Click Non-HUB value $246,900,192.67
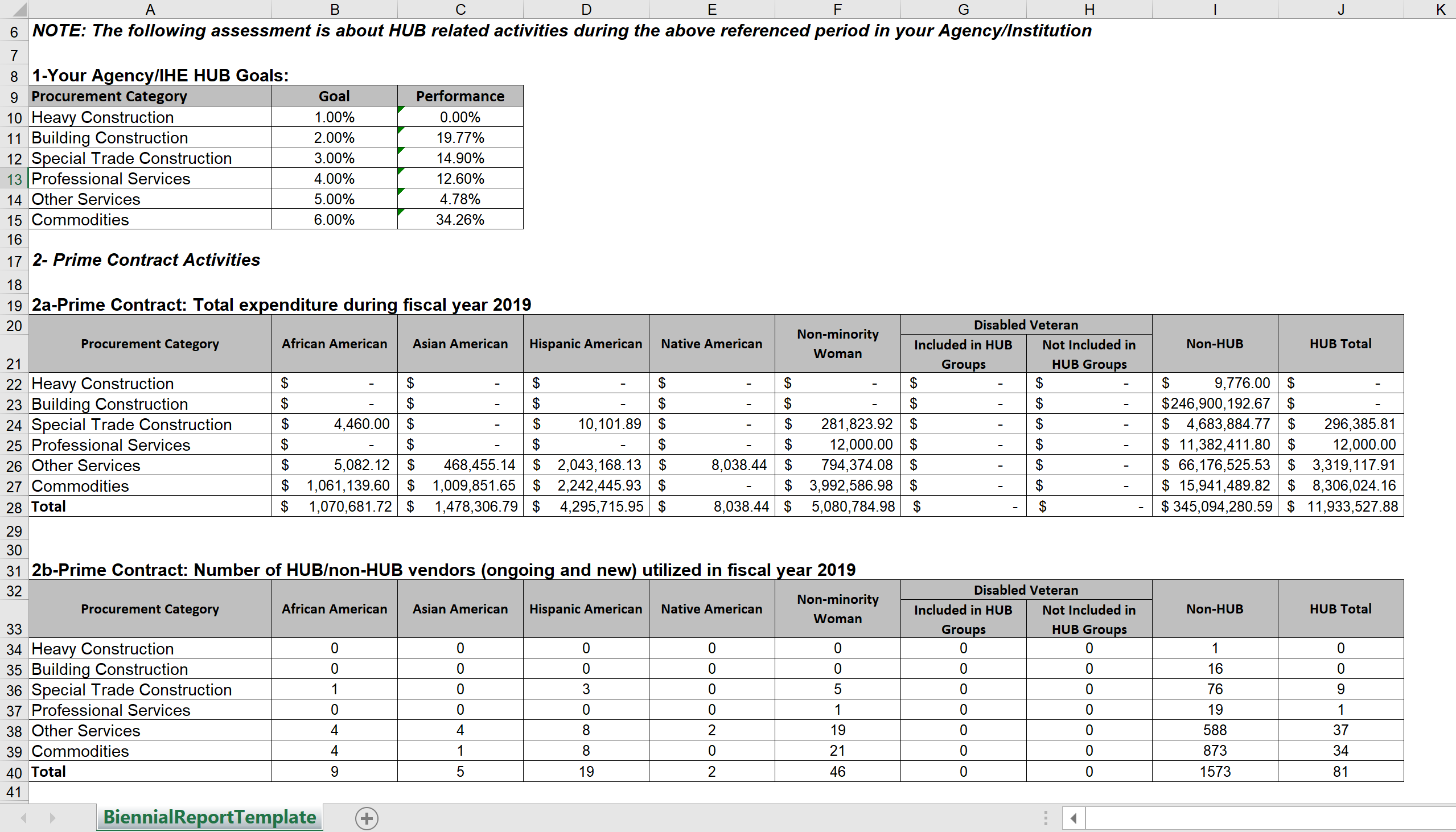 click(x=1215, y=404)
